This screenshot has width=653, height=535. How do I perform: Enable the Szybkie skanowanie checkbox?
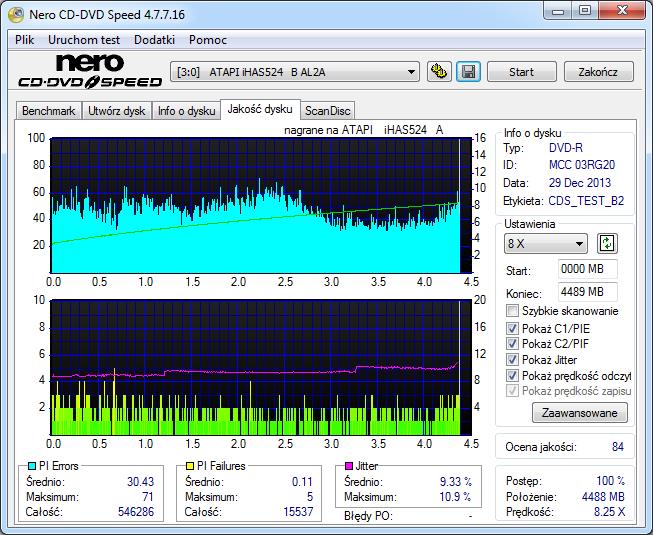(x=512, y=311)
